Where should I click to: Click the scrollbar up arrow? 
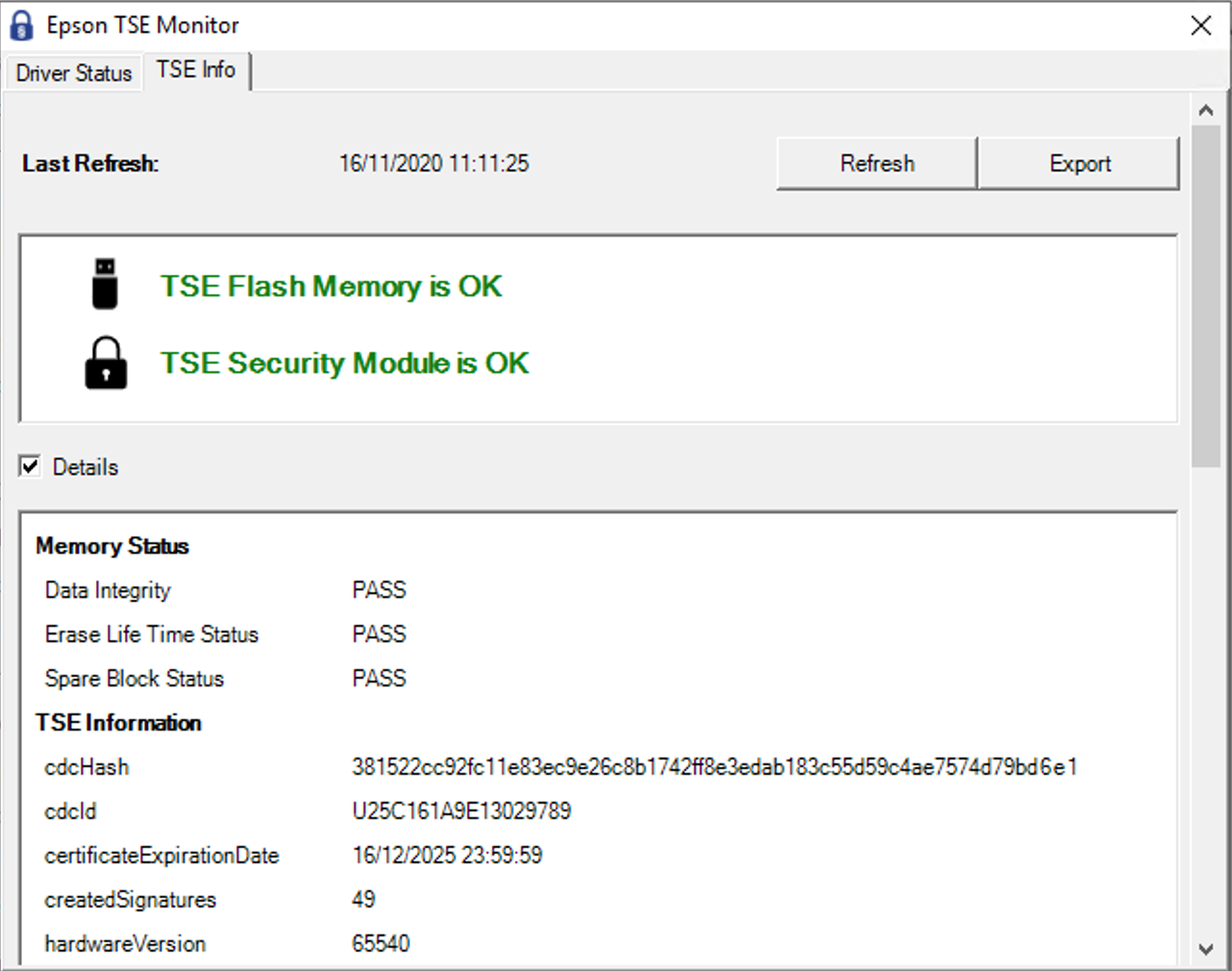(1206, 111)
